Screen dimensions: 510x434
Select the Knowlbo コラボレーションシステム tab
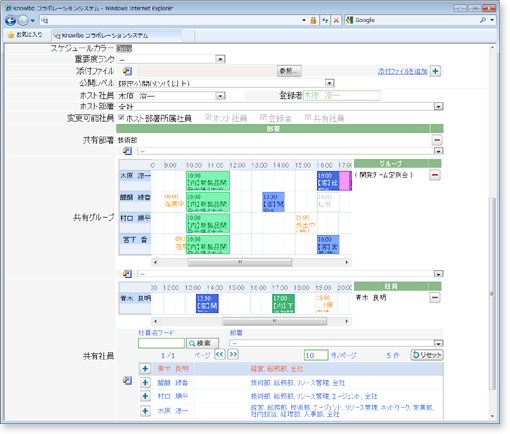coord(117,35)
